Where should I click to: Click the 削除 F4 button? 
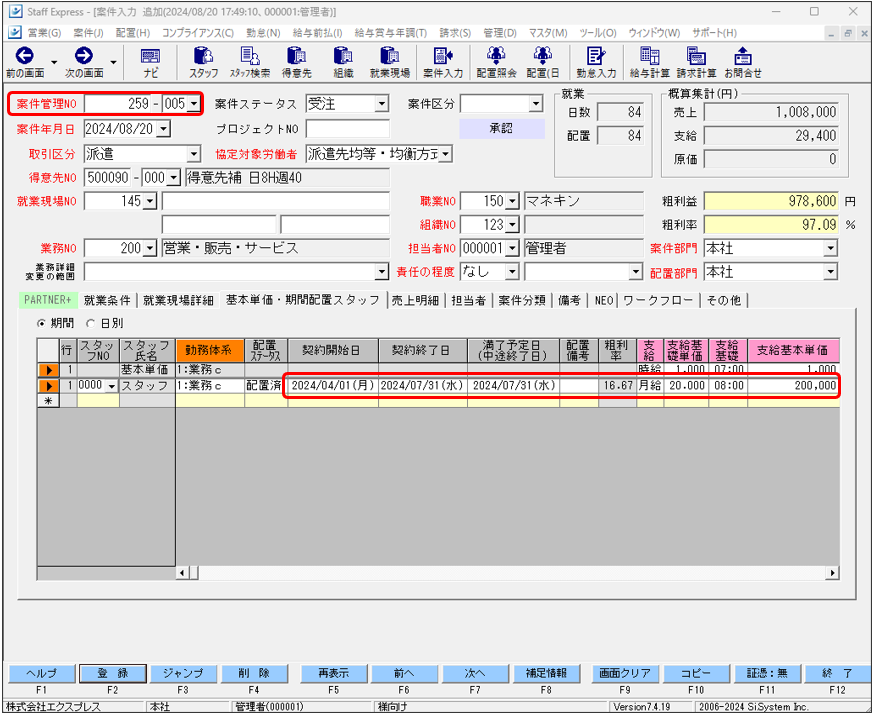point(254,674)
